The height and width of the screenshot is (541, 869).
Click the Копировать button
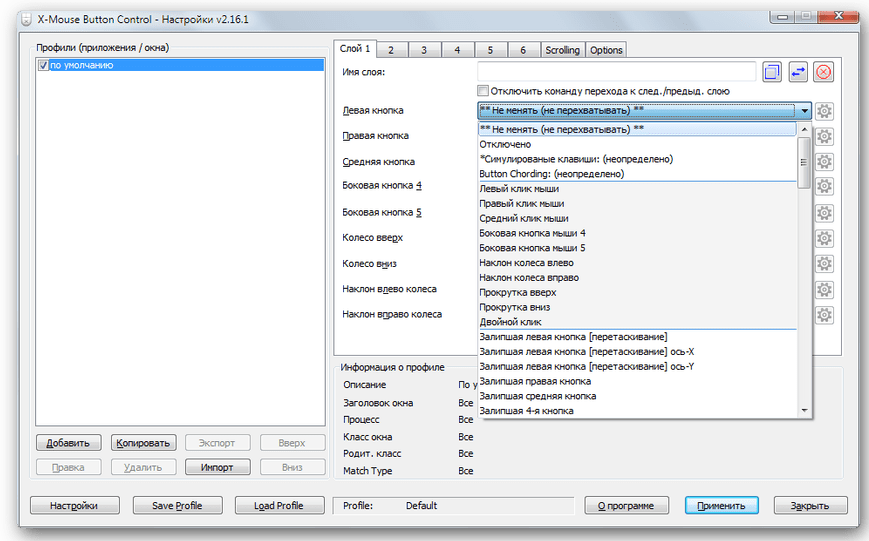click(x=143, y=443)
